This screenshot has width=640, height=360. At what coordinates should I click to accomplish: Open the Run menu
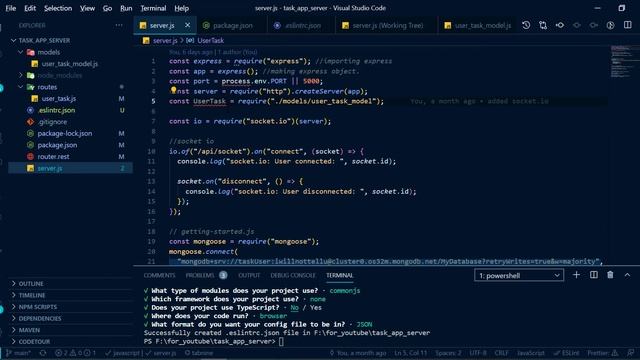(126, 8)
